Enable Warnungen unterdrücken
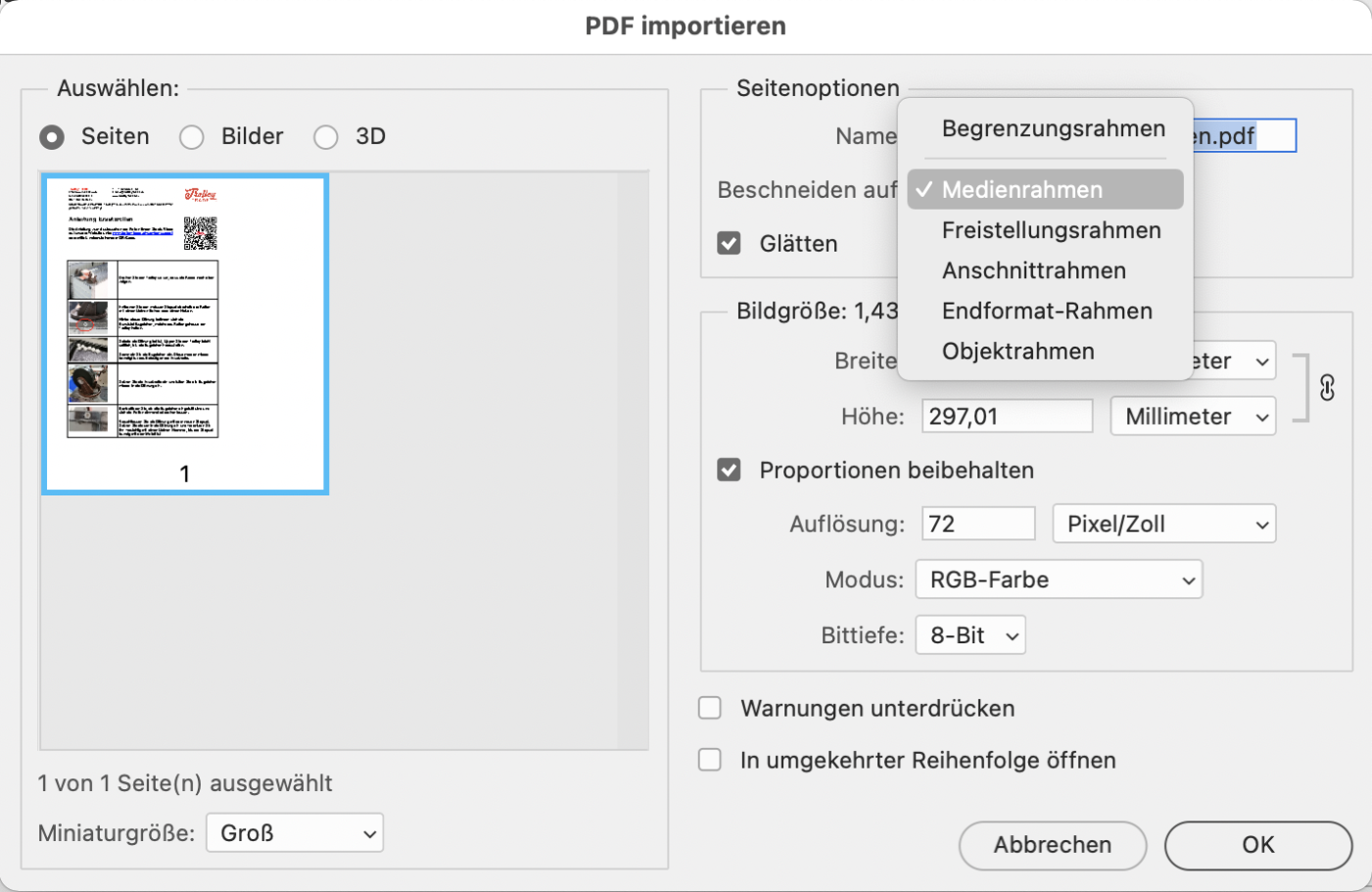1372x892 pixels. click(x=710, y=708)
